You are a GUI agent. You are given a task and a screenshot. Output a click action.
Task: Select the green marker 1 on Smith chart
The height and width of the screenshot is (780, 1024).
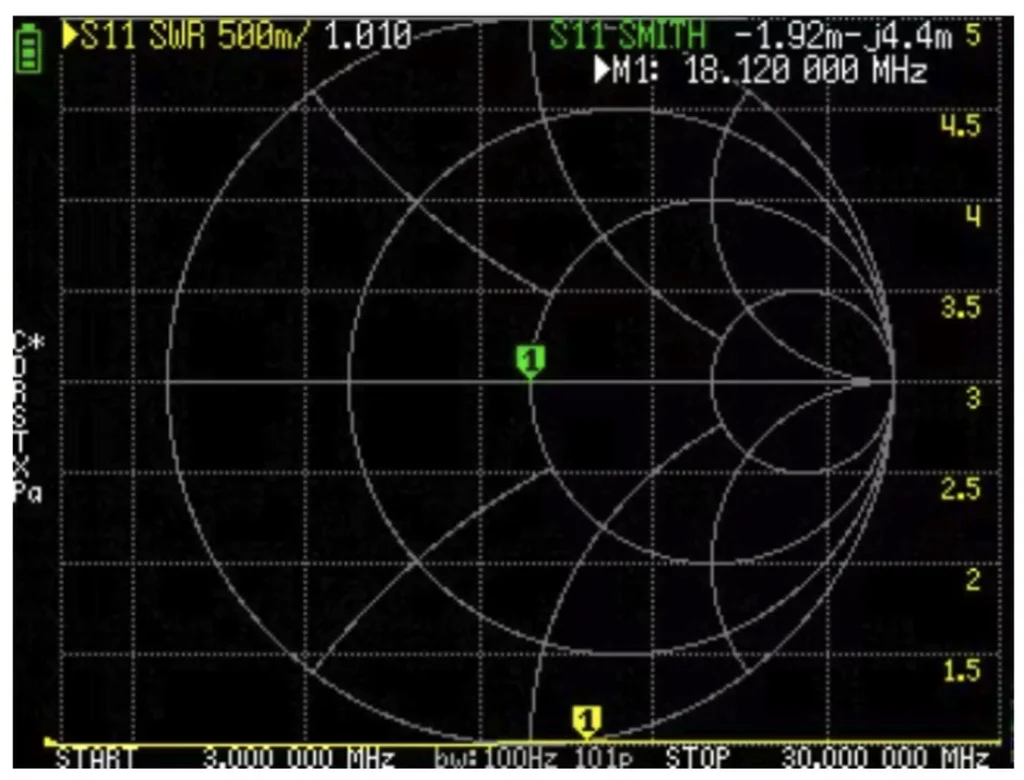tap(530, 362)
